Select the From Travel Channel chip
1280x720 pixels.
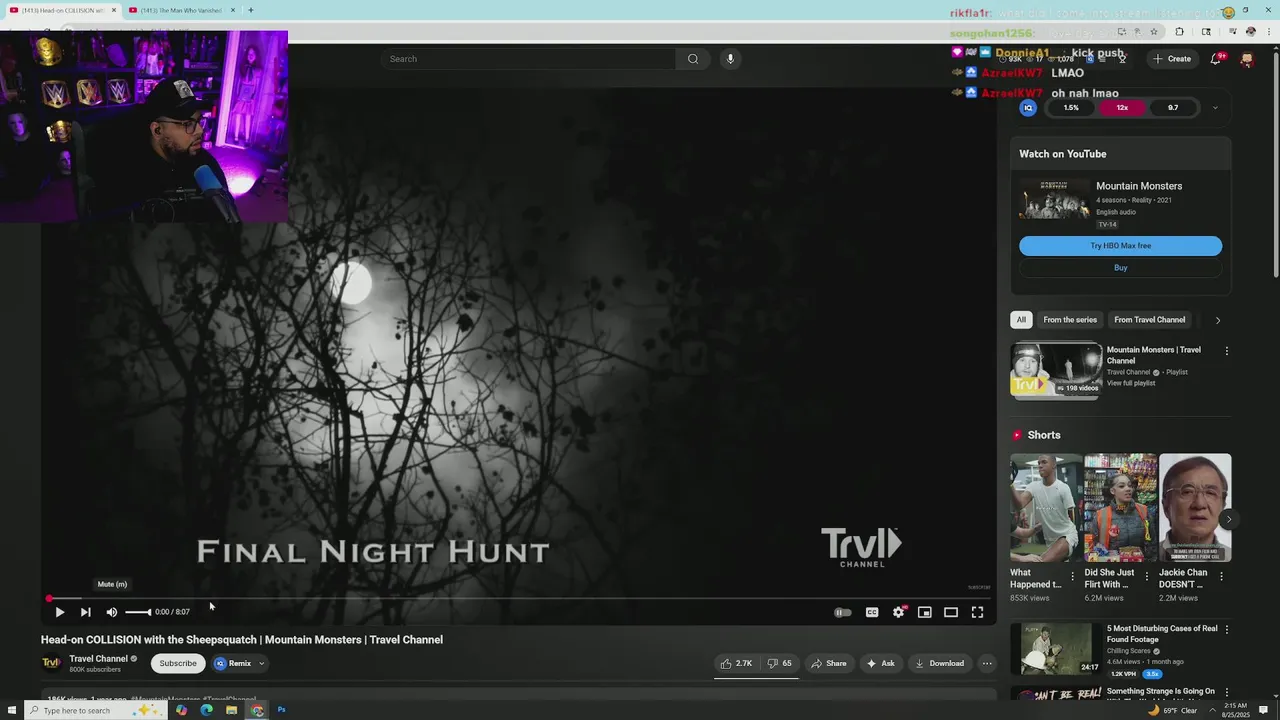tap(1149, 320)
